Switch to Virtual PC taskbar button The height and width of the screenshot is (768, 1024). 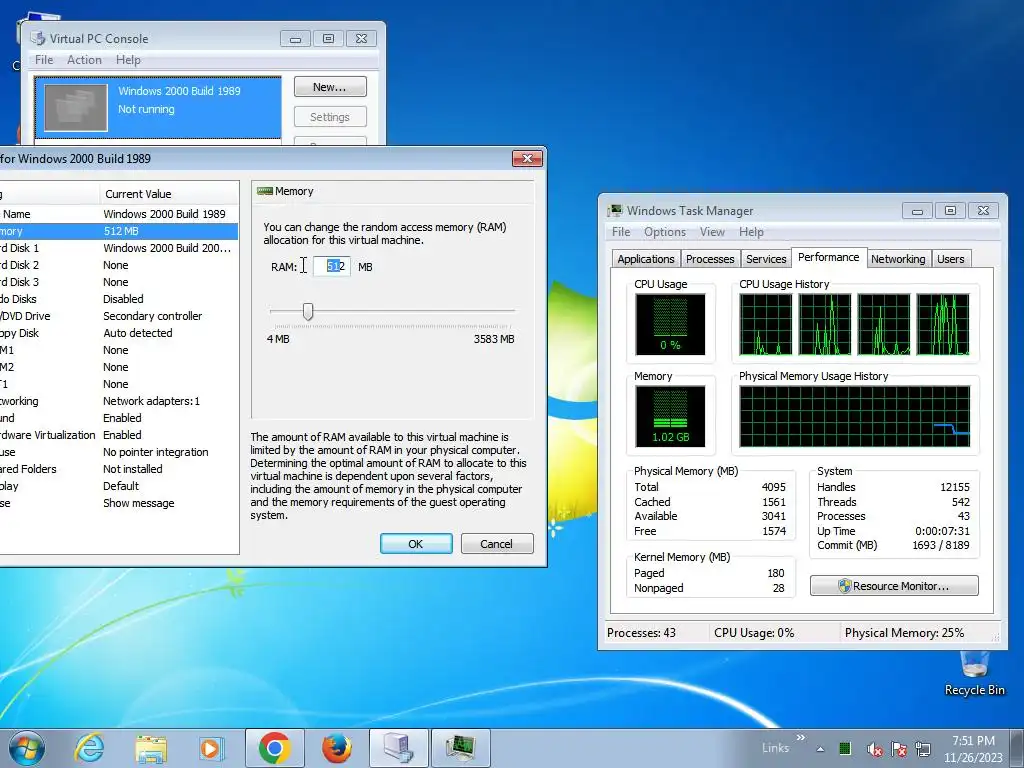click(398, 748)
